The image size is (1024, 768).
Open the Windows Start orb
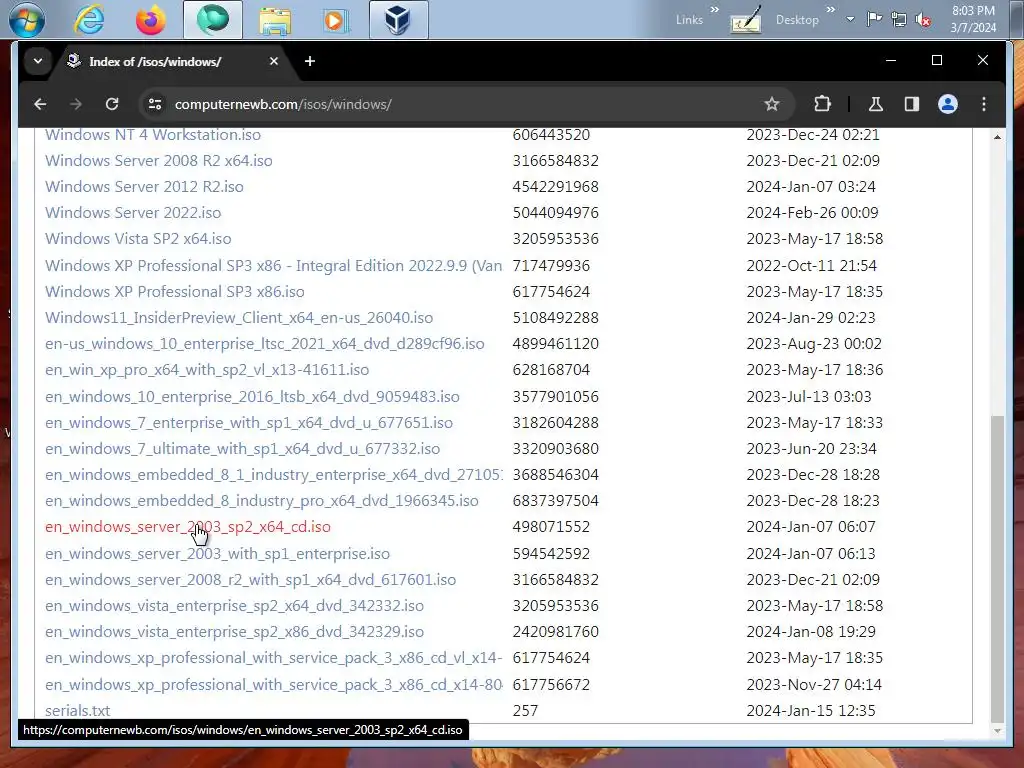27,20
